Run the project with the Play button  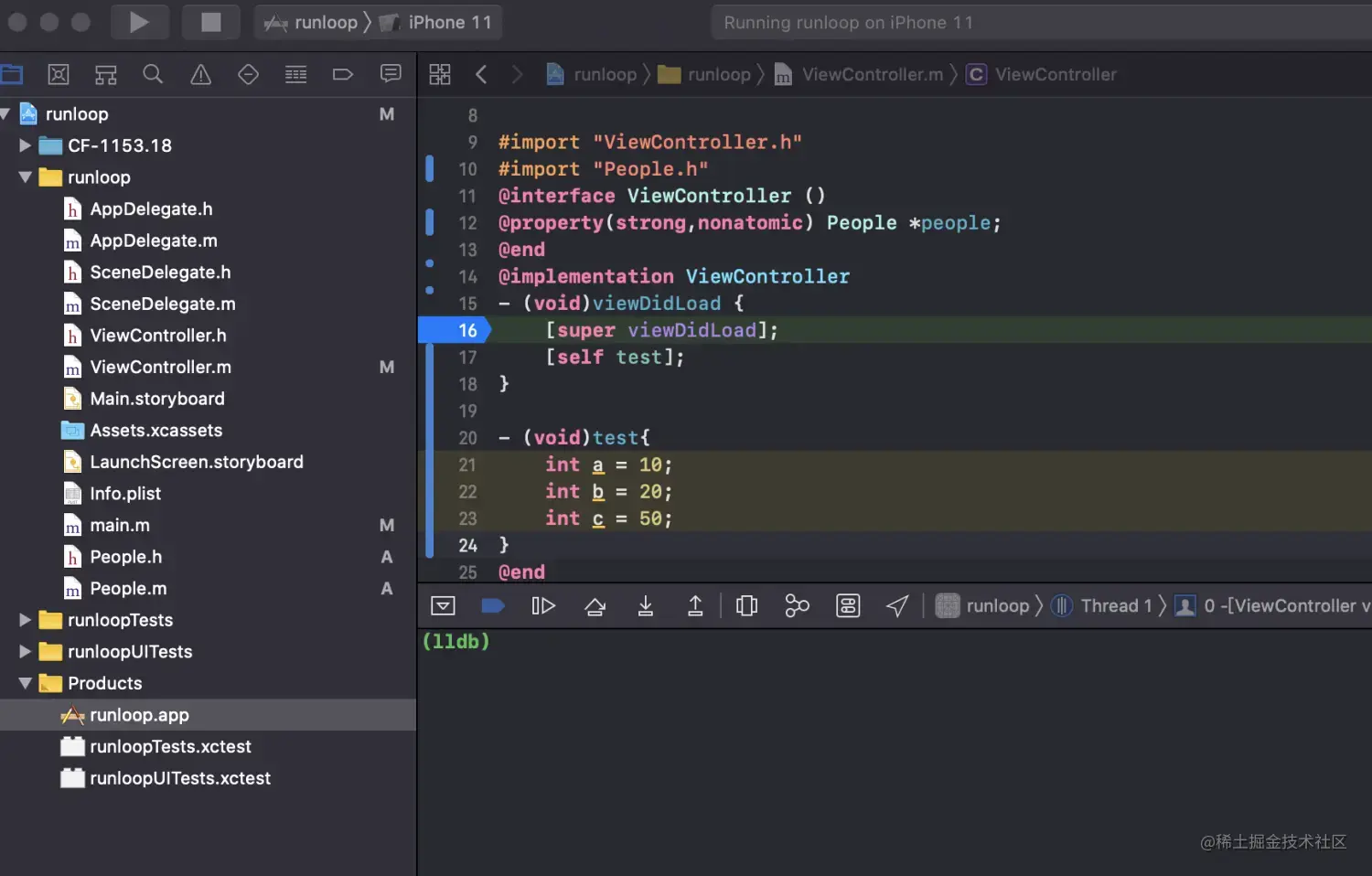click(139, 22)
